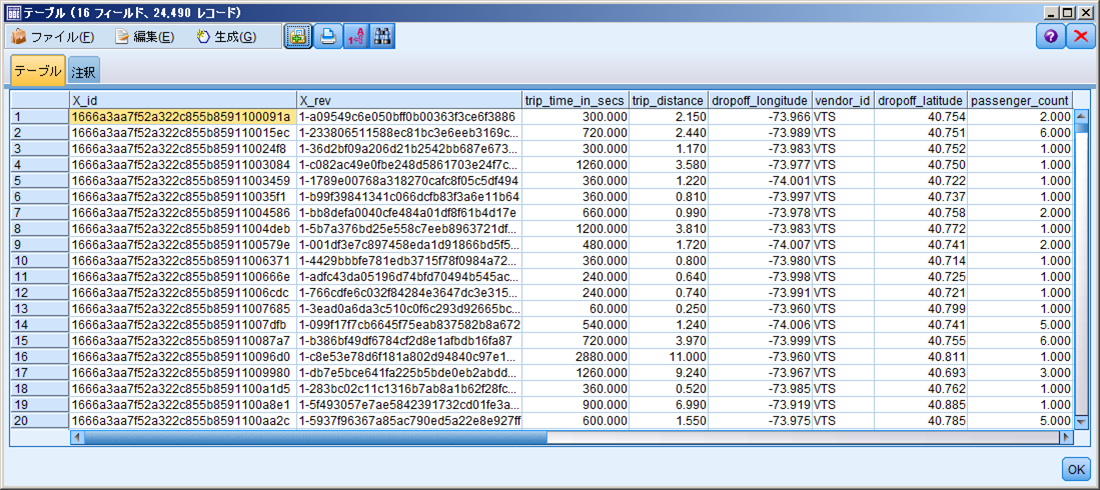Select the trip_time_in_secs column header
The height and width of the screenshot is (490, 1100).
(x=575, y=100)
